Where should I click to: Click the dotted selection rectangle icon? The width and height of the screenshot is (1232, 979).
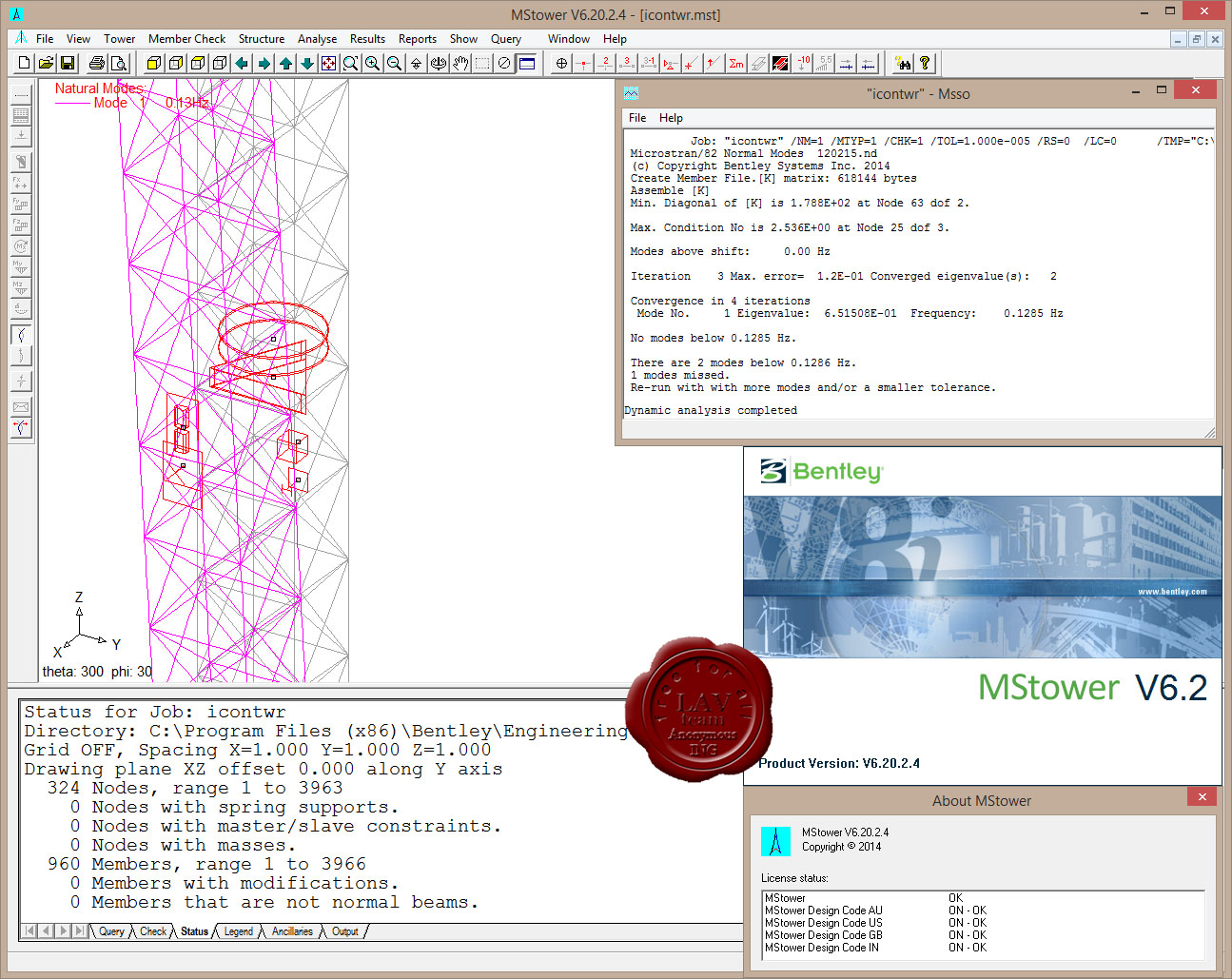point(482,63)
